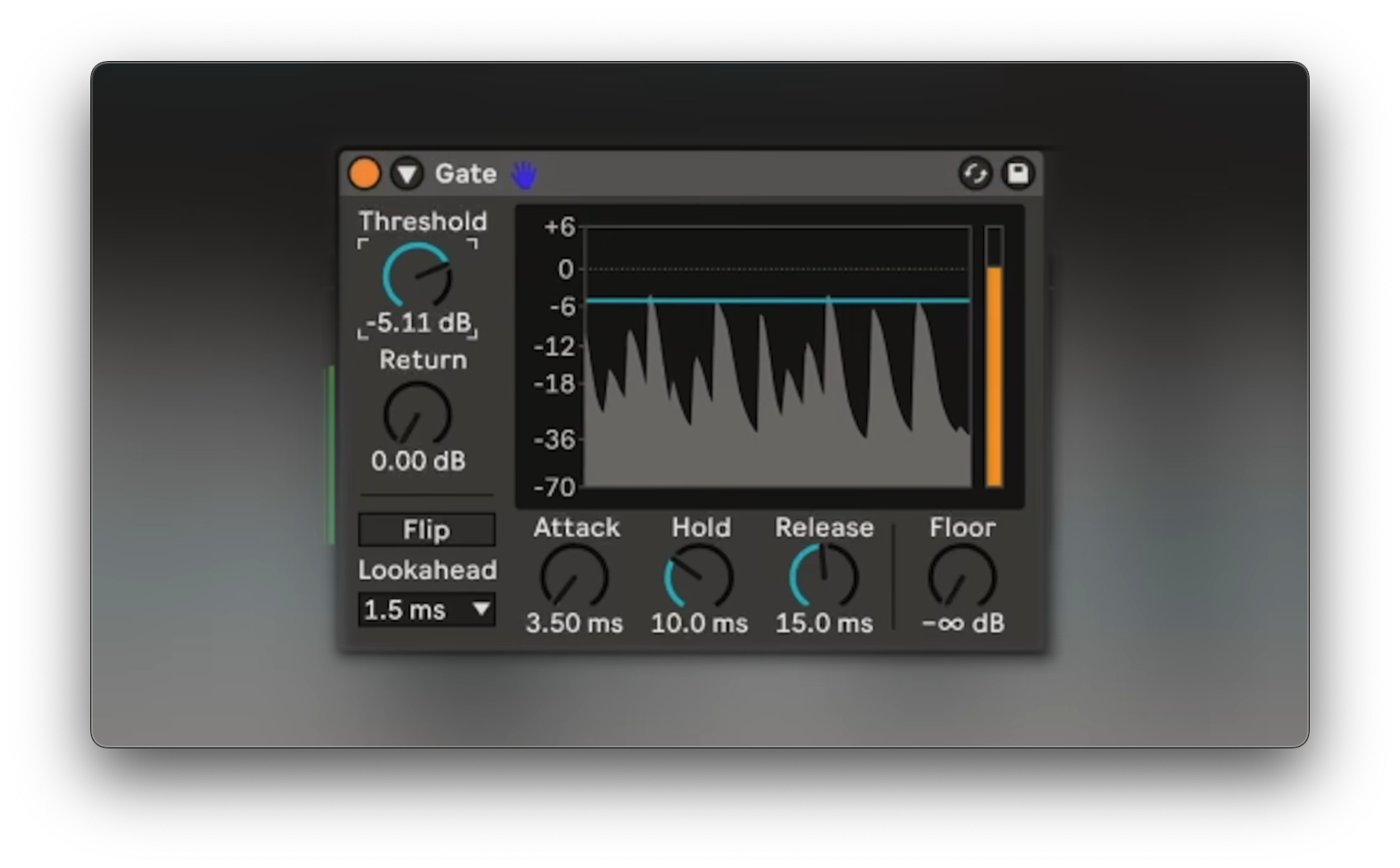Toggle the Gate device activator button
1400x868 pixels.
[x=365, y=173]
